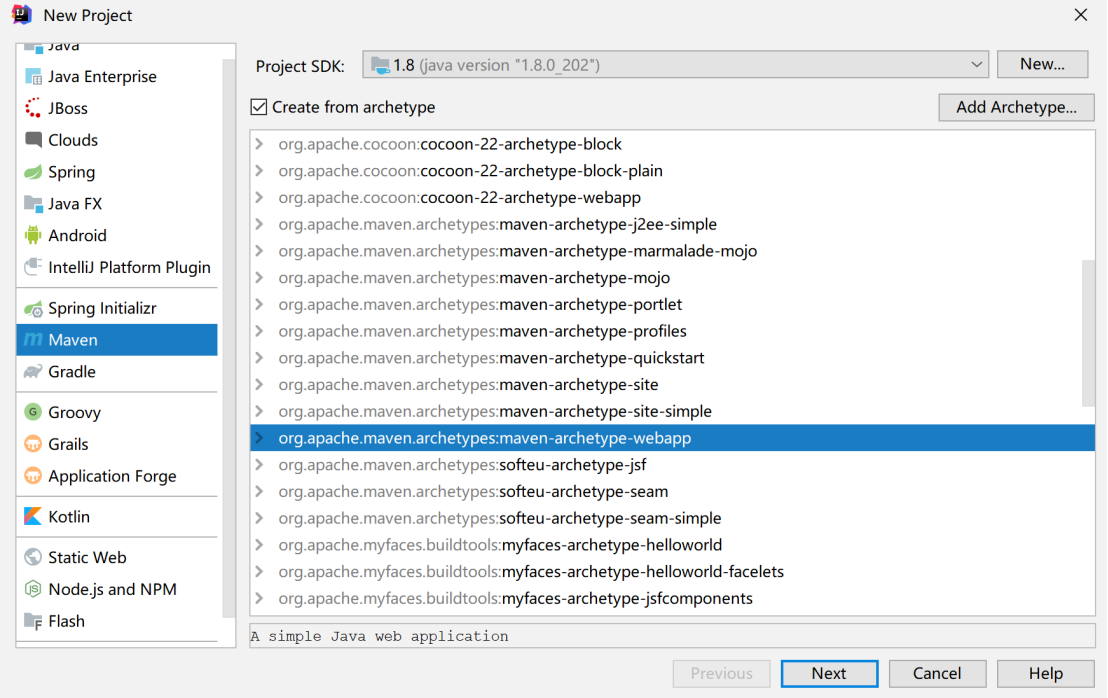The width and height of the screenshot is (1108, 698).
Task: Click the orange Grails icon
Action: [33, 444]
